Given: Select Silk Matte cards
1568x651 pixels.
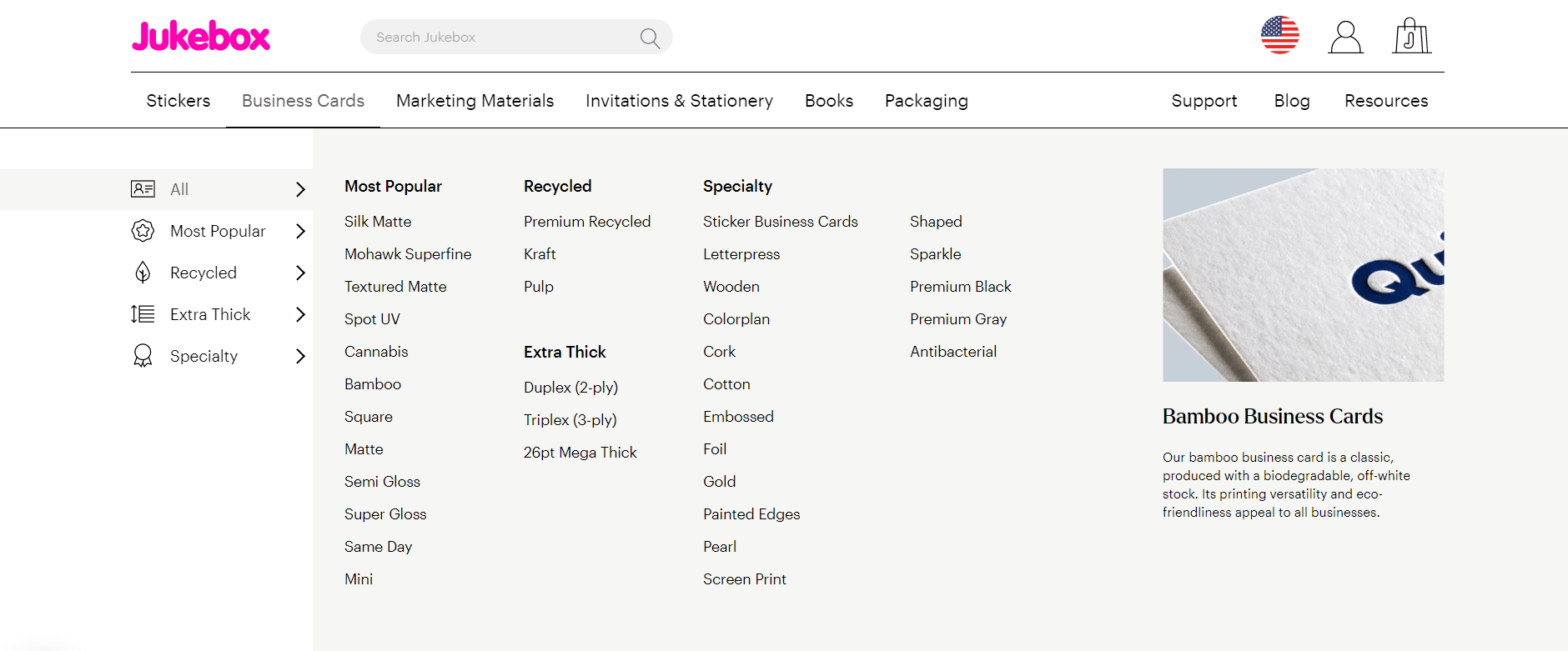Looking at the screenshot, I should pos(378,222).
